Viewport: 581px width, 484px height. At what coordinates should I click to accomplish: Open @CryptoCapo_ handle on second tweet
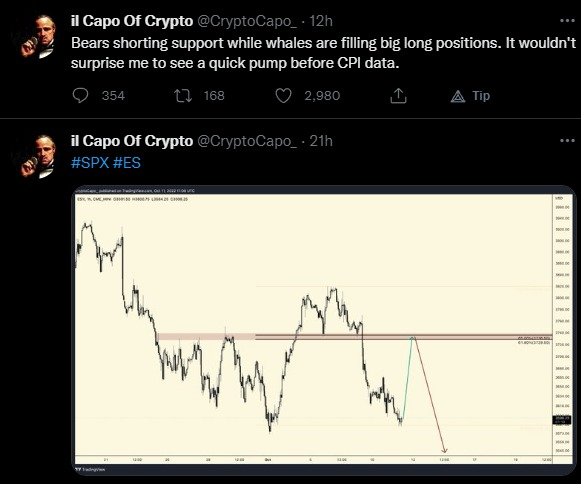pyautogui.click(x=246, y=141)
